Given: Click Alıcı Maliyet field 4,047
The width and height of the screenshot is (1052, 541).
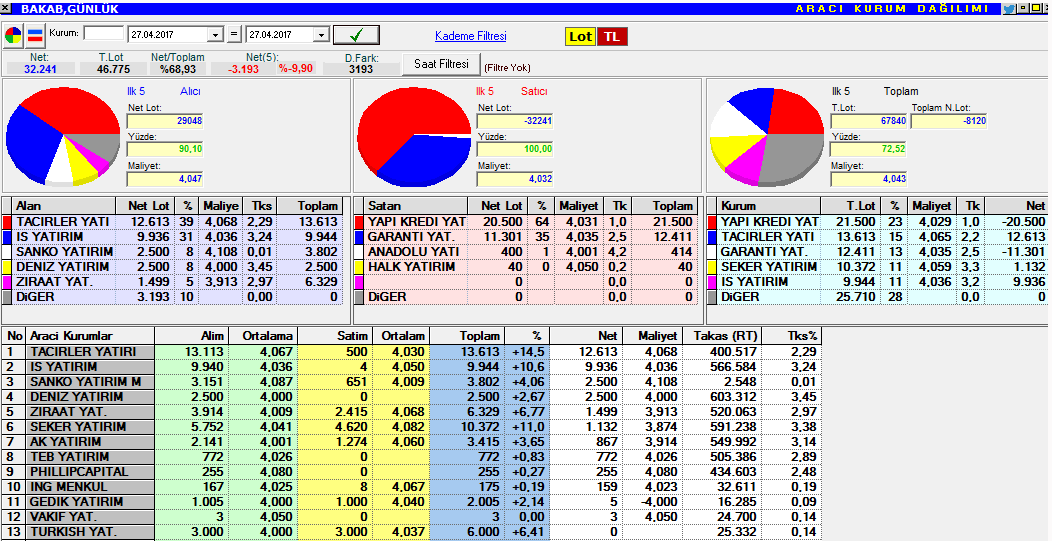Looking at the screenshot, I should tap(165, 179).
